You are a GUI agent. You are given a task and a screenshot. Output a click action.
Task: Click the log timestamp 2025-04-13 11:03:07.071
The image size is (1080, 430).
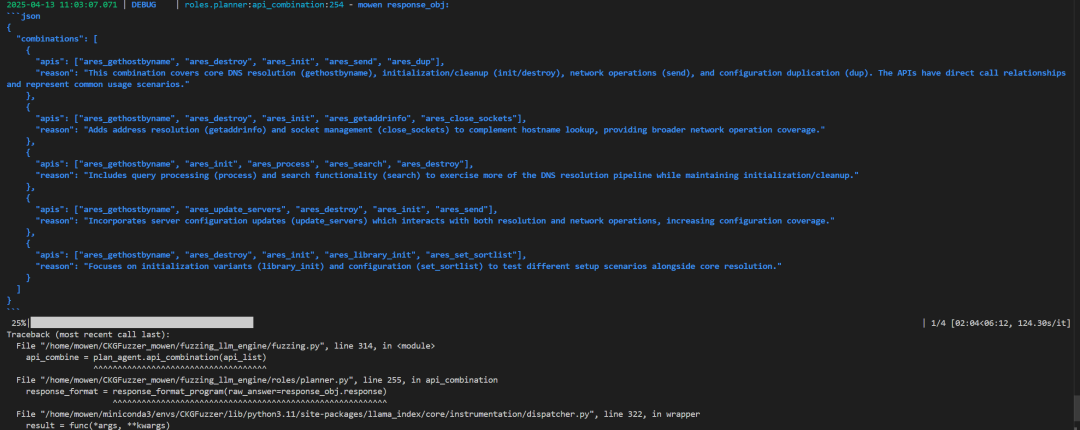pyautogui.click(x=62, y=5)
